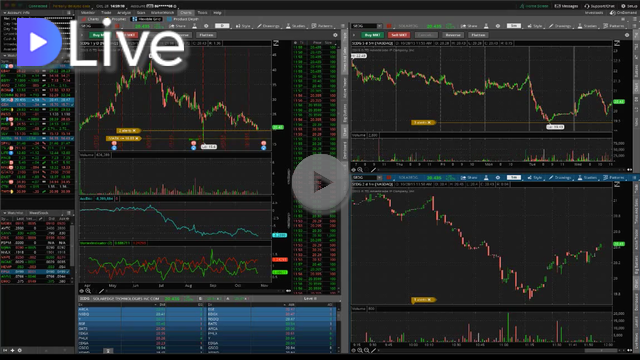This screenshot has height=360, width=640.
Task: Click Sell MKT on the top-right chart
Action: point(398,35)
